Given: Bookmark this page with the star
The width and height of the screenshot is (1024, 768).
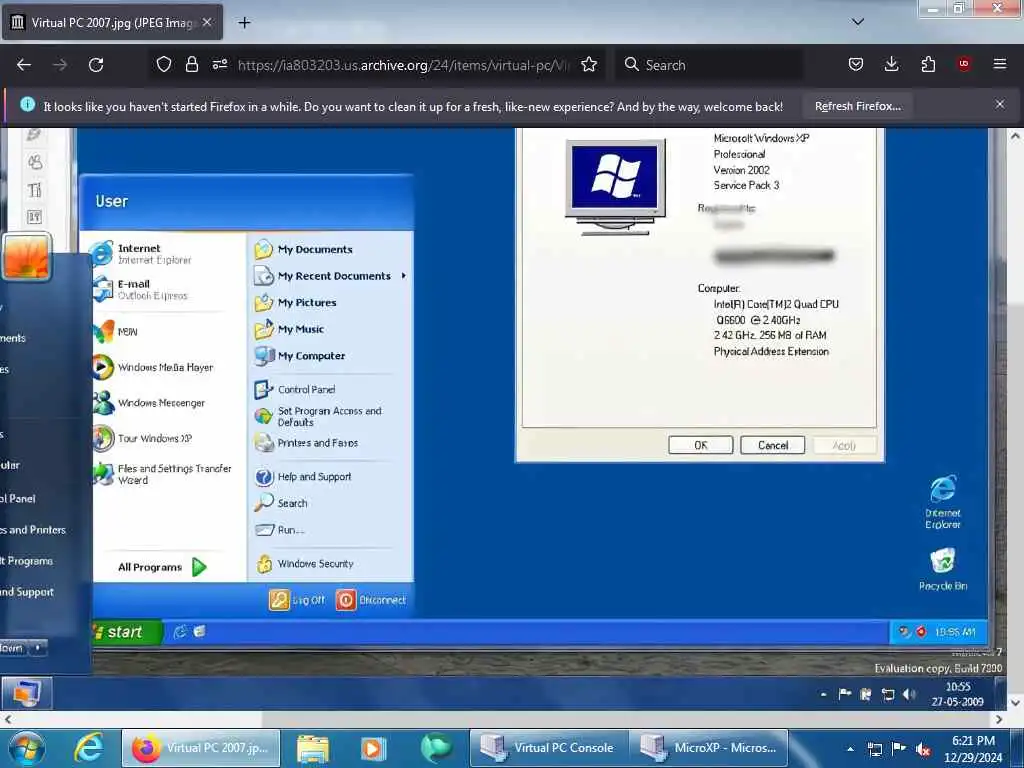Looking at the screenshot, I should pos(589,64).
